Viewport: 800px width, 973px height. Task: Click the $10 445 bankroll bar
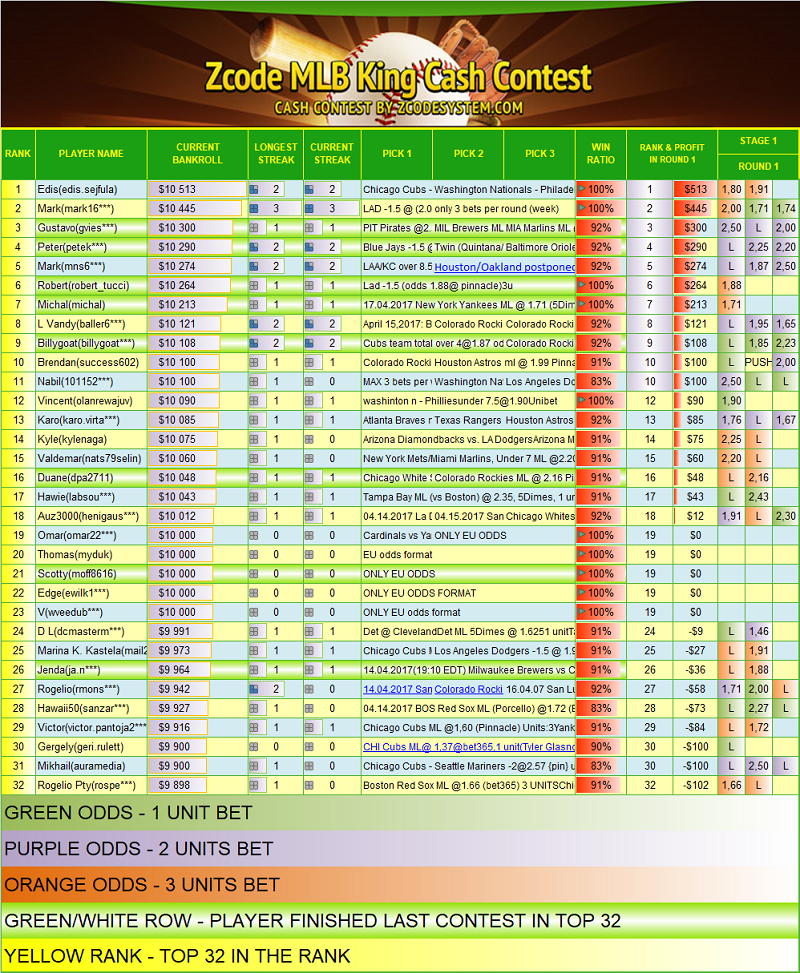coord(196,208)
